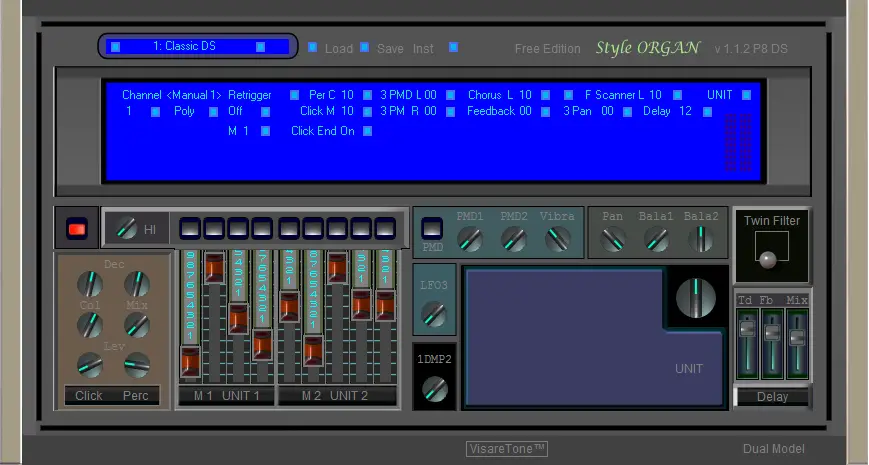The height and width of the screenshot is (465, 869).
Task: Turn the HI knob
Action: [126, 228]
